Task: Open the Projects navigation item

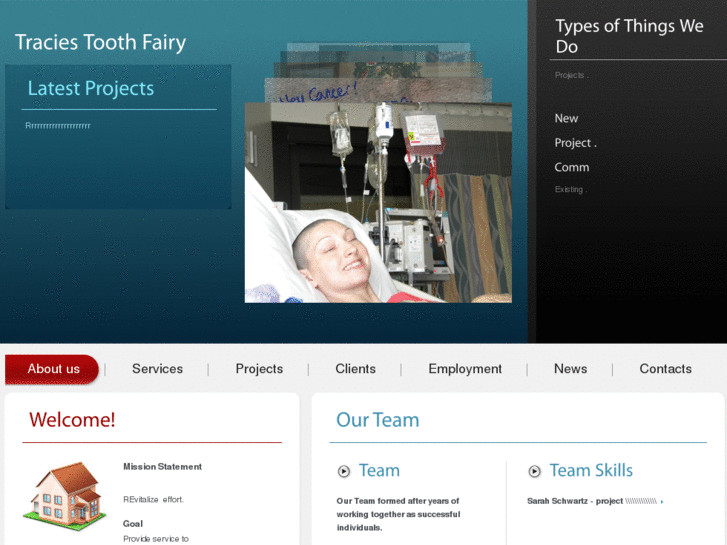Action: tap(259, 369)
